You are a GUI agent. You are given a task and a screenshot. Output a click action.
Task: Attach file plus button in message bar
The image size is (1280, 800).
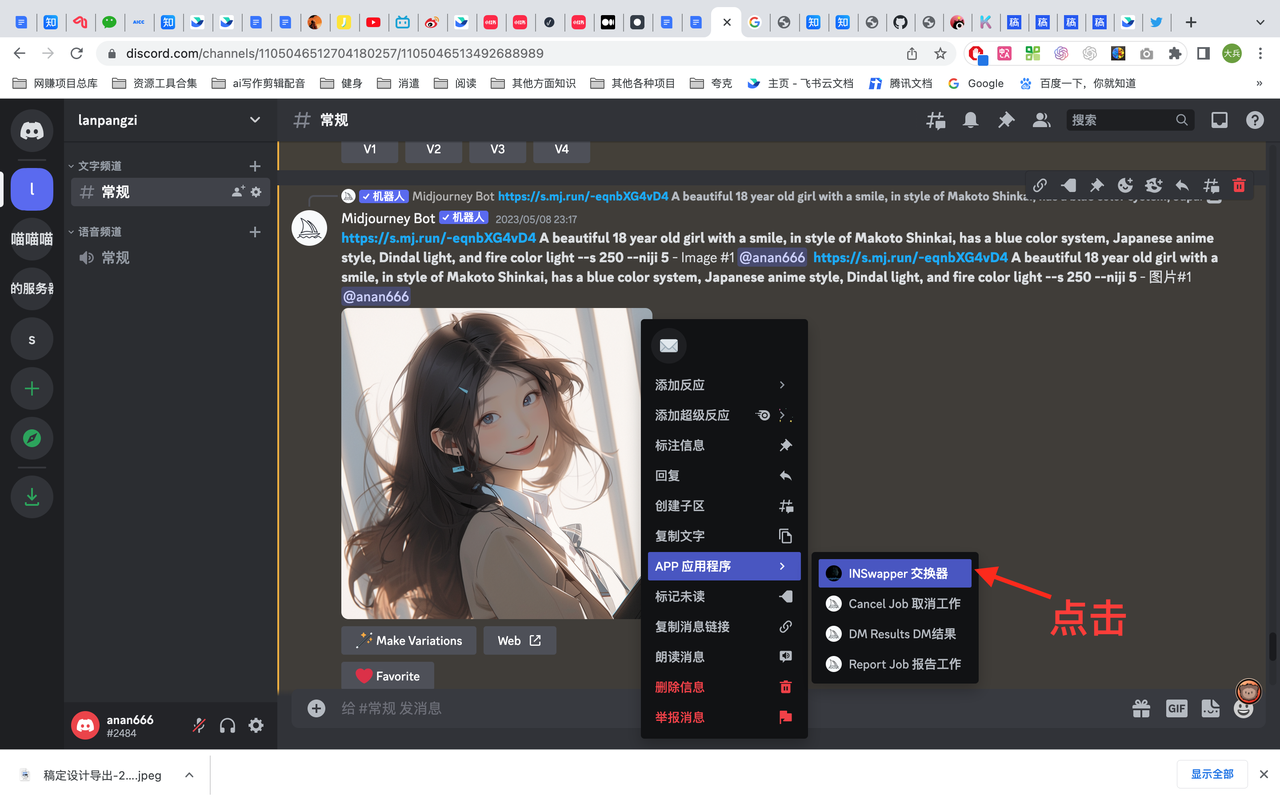(x=316, y=708)
